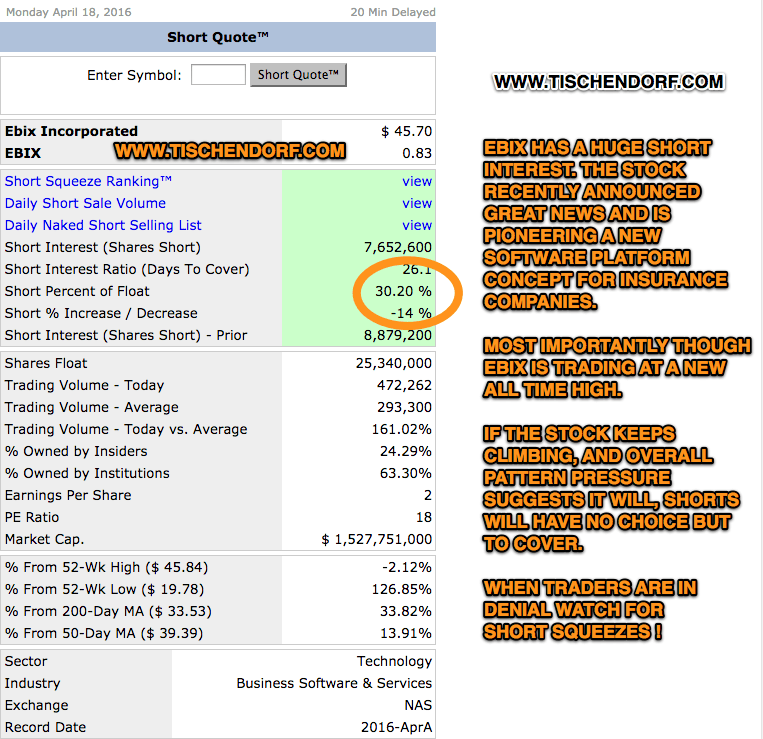Select the % From 50-Day MA ($ 39.39) label
The width and height of the screenshot is (763, 739).
click(104, 633)
